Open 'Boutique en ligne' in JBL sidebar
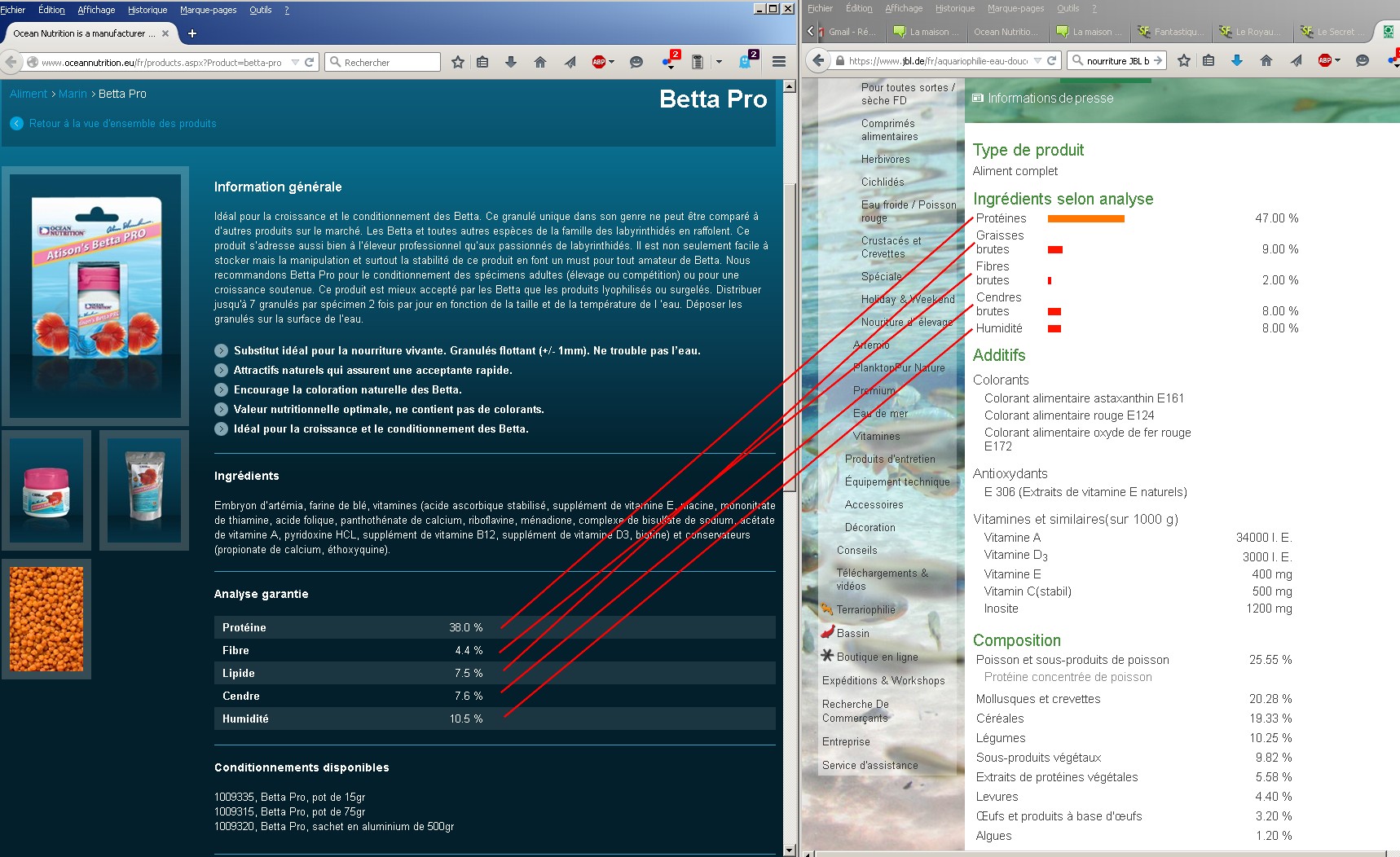This screenshot has width=1400, height=857. coord(877,657)
